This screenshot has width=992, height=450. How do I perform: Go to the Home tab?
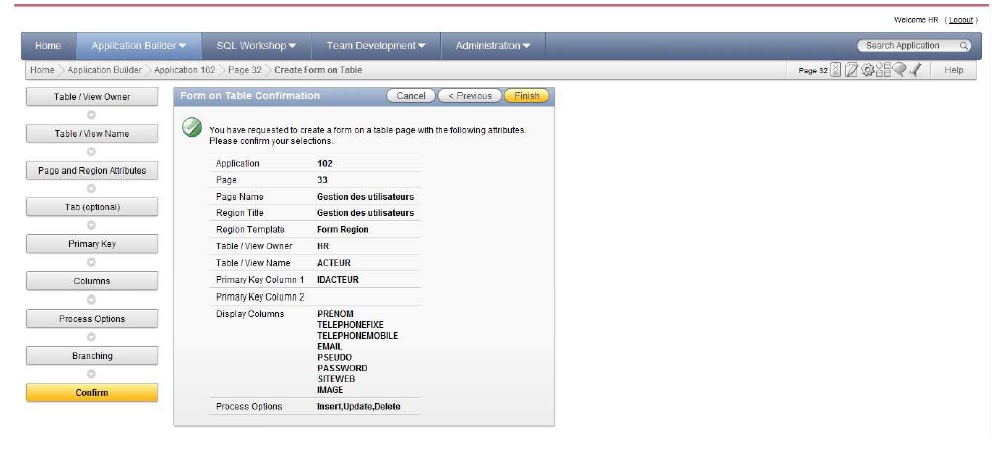(48, 46)
